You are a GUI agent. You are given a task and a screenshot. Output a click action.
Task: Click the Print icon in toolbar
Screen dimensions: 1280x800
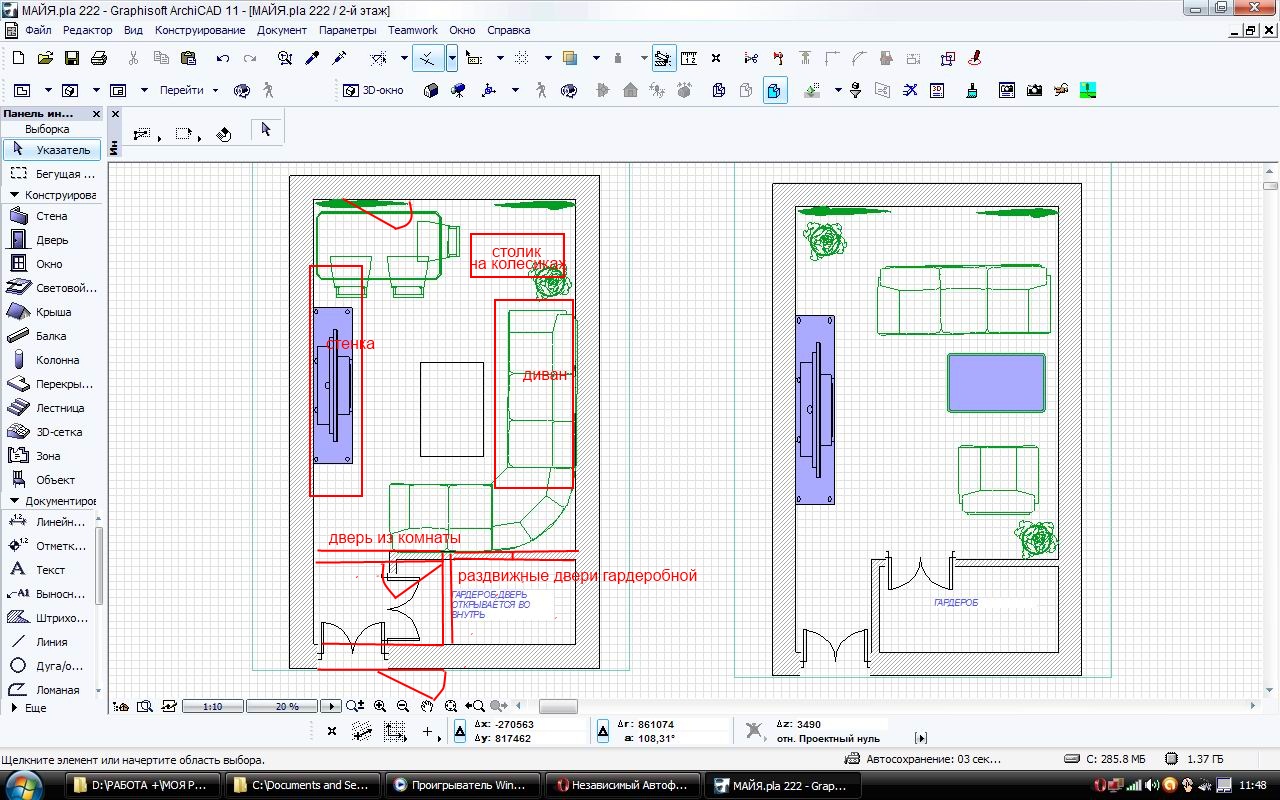click(99, 59)
